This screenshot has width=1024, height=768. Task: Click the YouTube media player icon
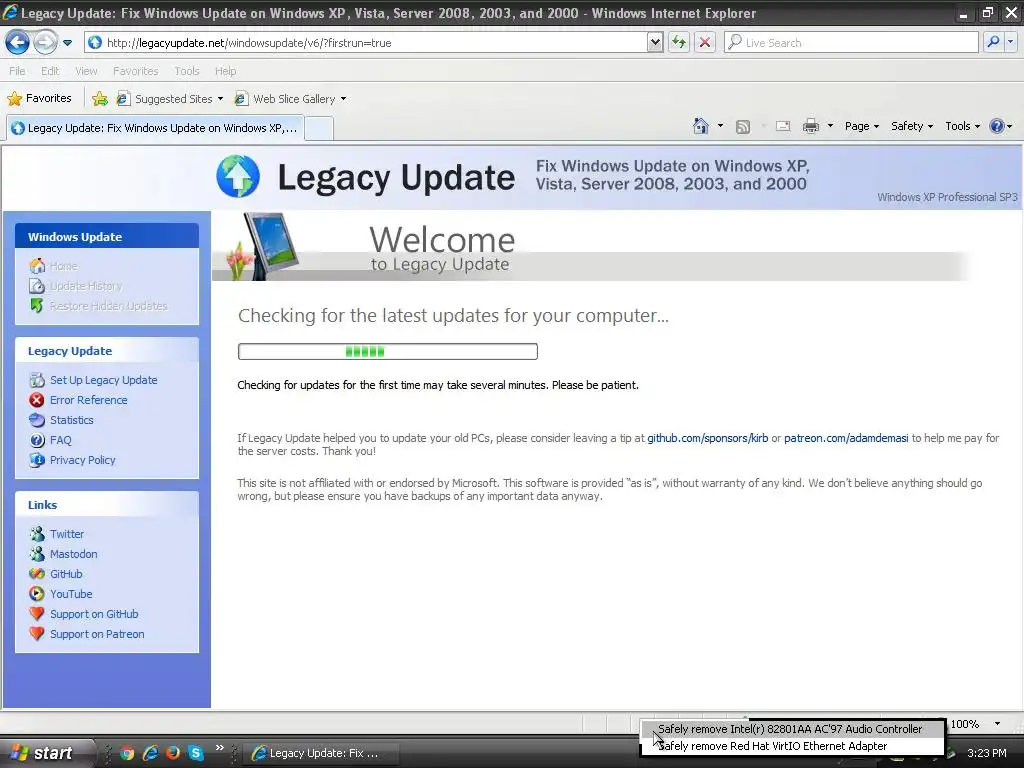click(x=37, y=594)
